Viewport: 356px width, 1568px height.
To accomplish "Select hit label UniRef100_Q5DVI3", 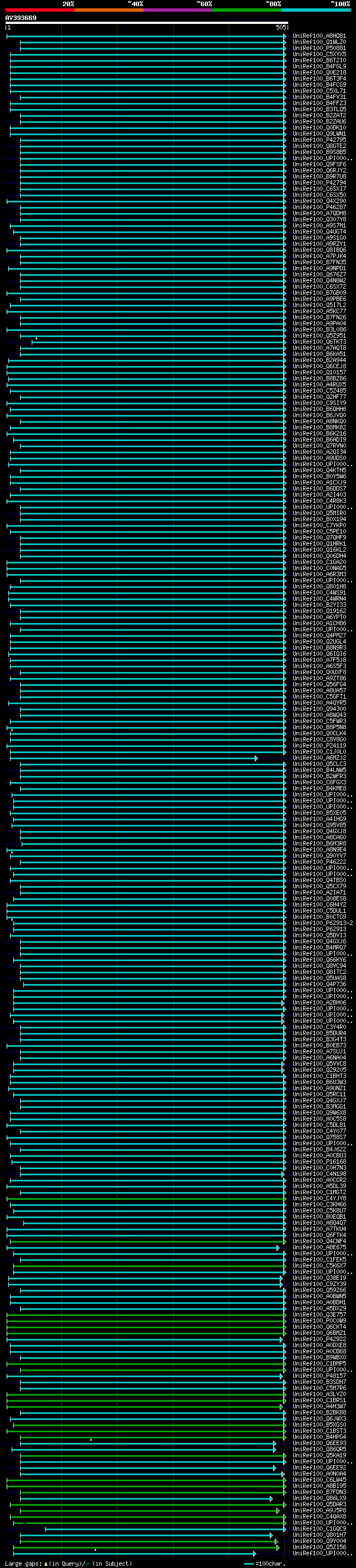I will pos(319,936).
